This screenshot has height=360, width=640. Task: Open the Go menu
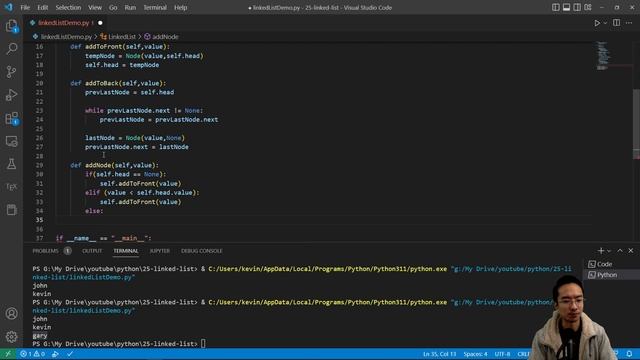point(113,7)
